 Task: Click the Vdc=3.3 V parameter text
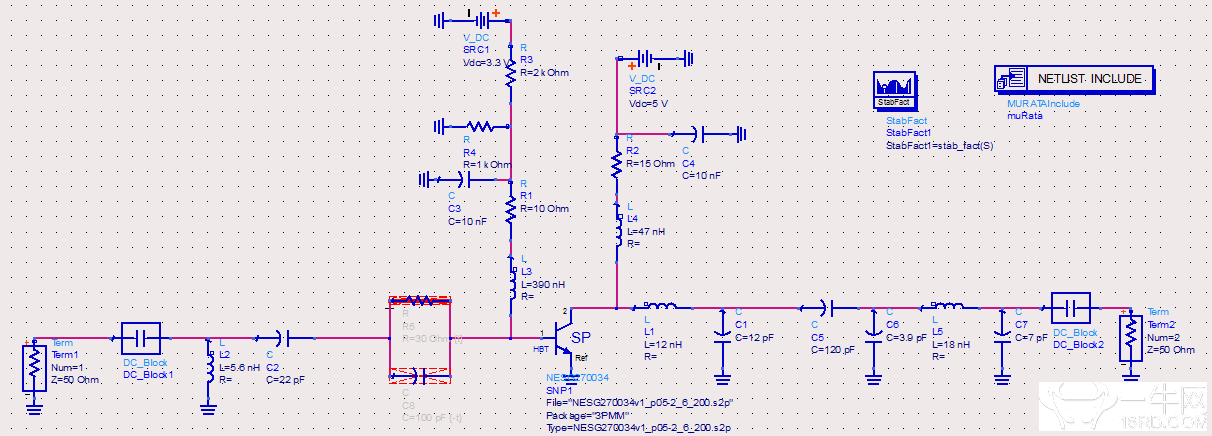point(486,62)
